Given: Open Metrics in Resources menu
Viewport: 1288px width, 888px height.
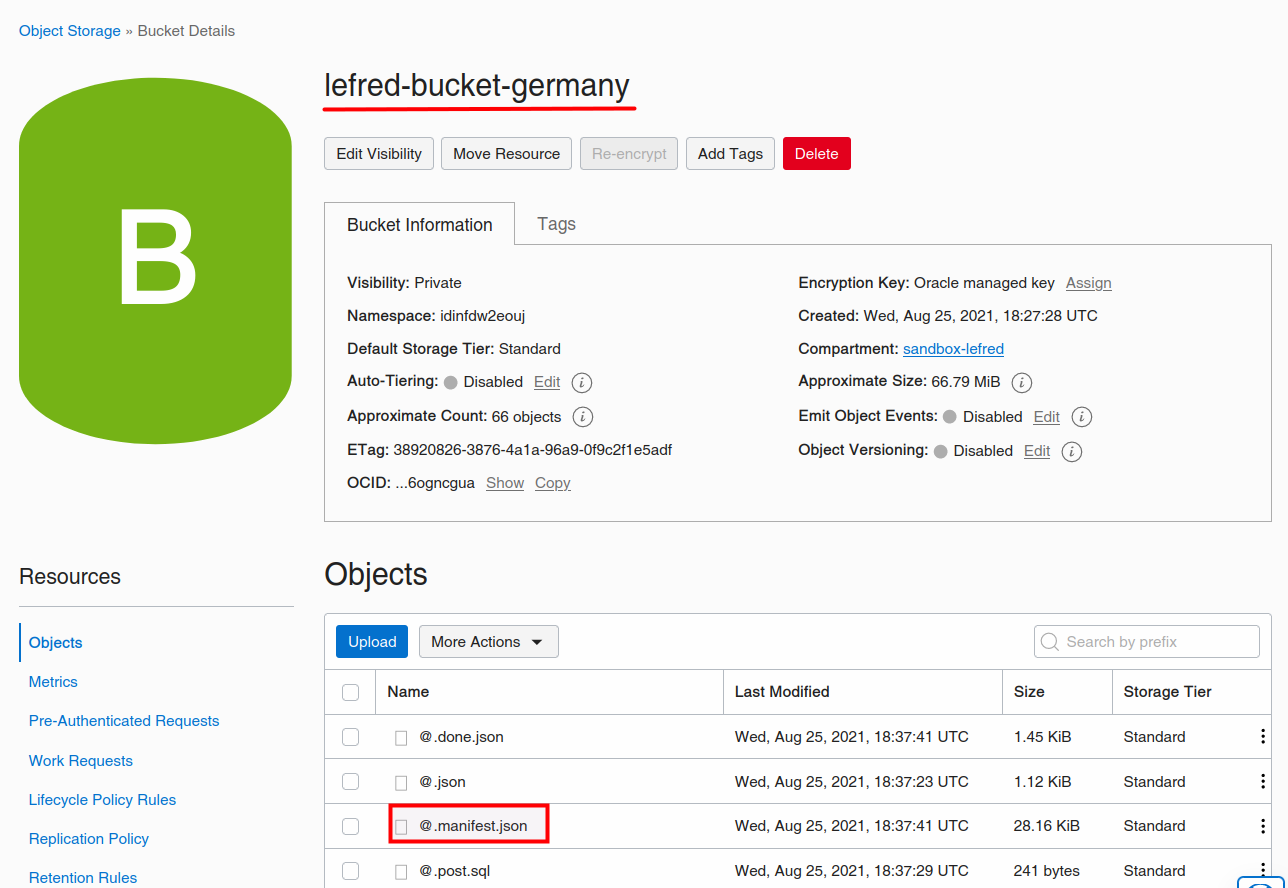Looking at the screenshot, I should click(53, 682).
